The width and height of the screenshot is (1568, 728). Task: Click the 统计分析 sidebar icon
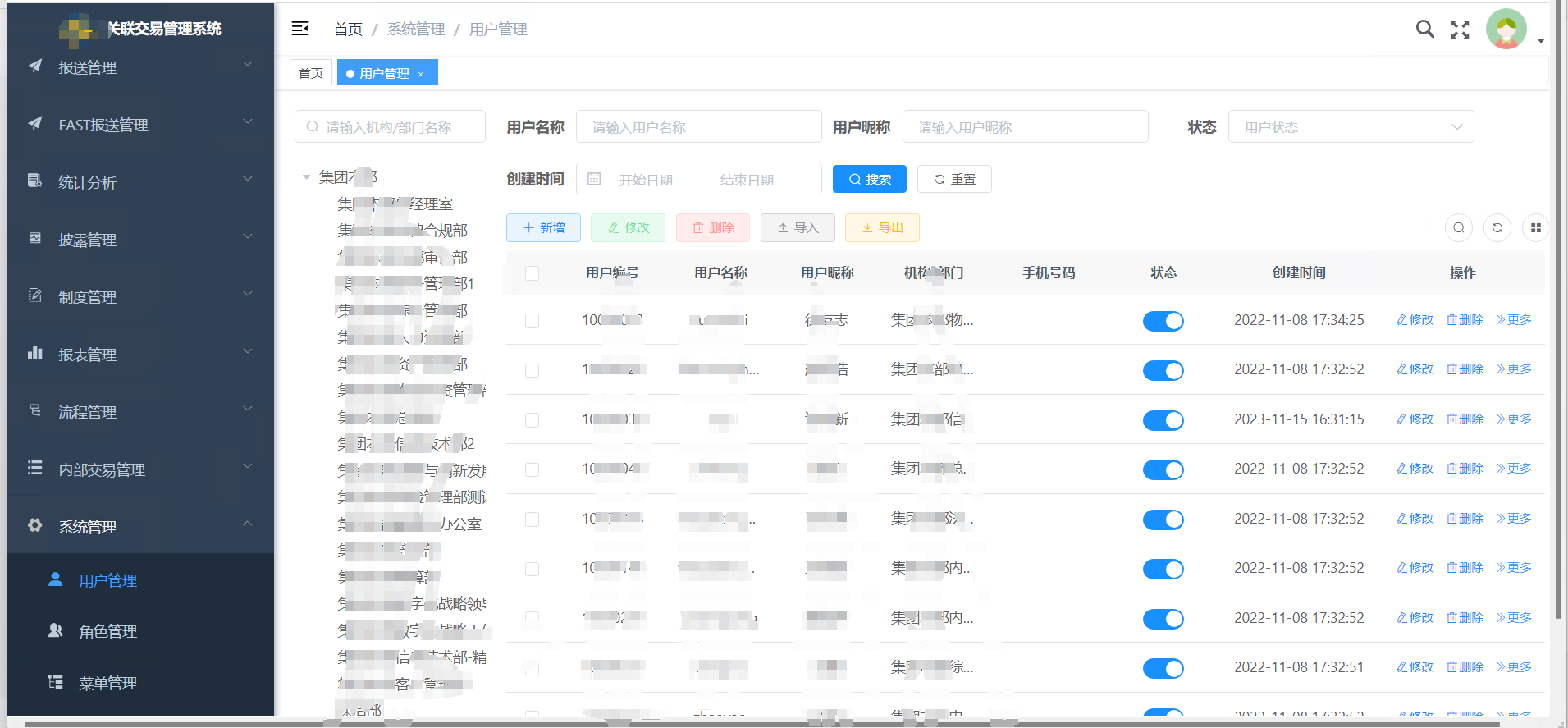coord(34,181)
